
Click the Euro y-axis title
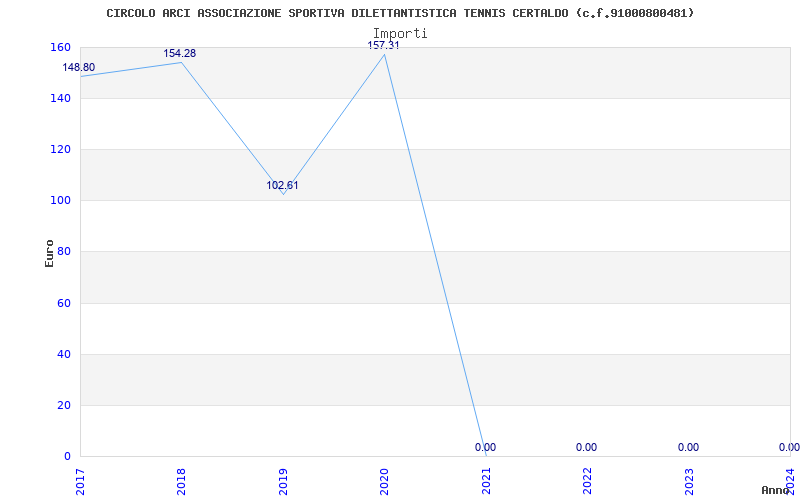click(x=49, y=253)
